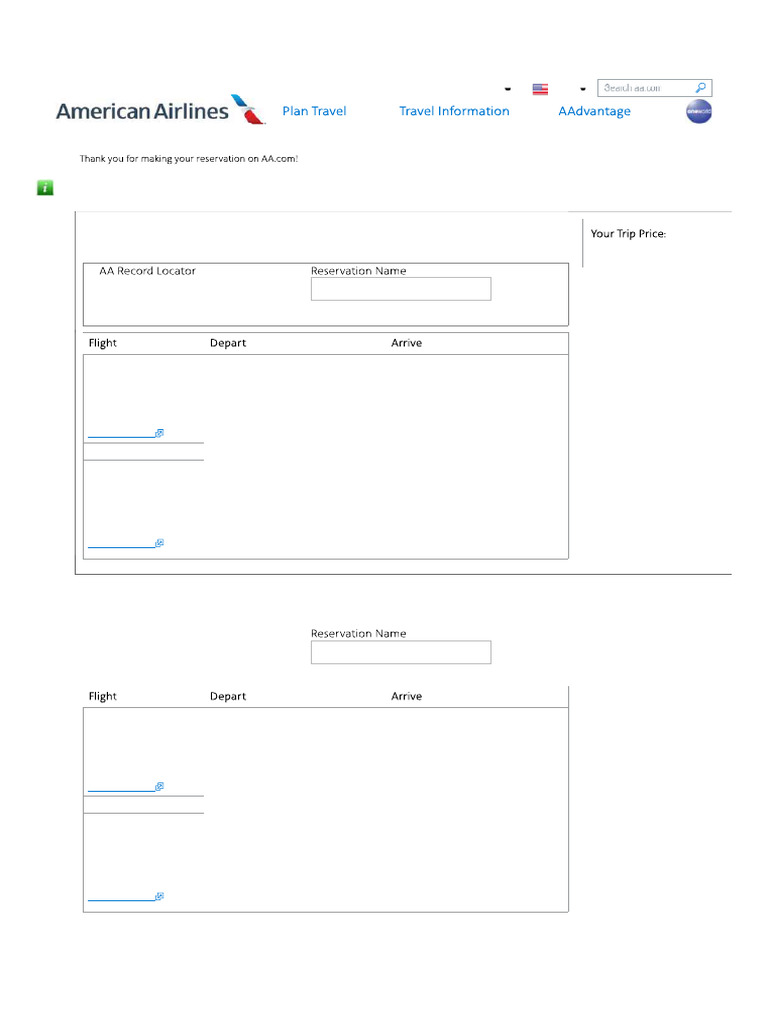Click the magnifier search icon

pyautogui.click(x=701, y=88)
